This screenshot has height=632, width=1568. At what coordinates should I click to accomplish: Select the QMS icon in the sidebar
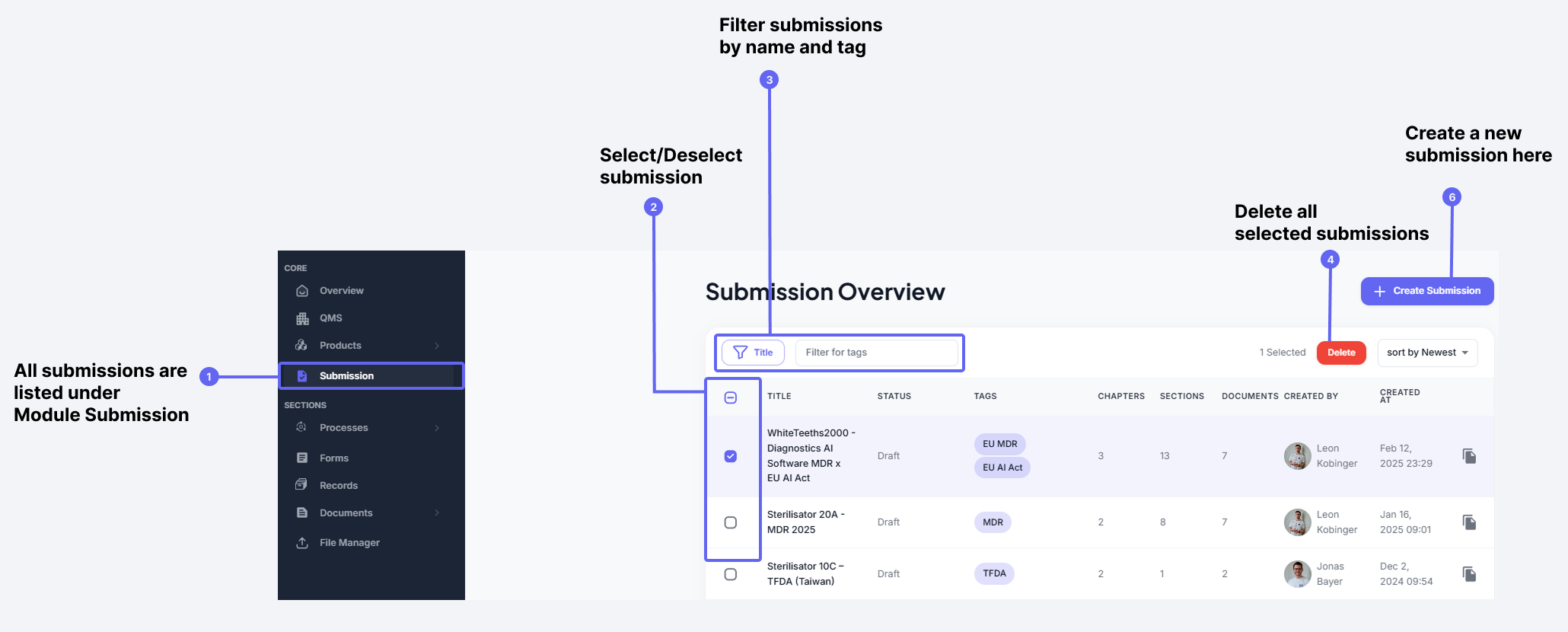point(302,318)
